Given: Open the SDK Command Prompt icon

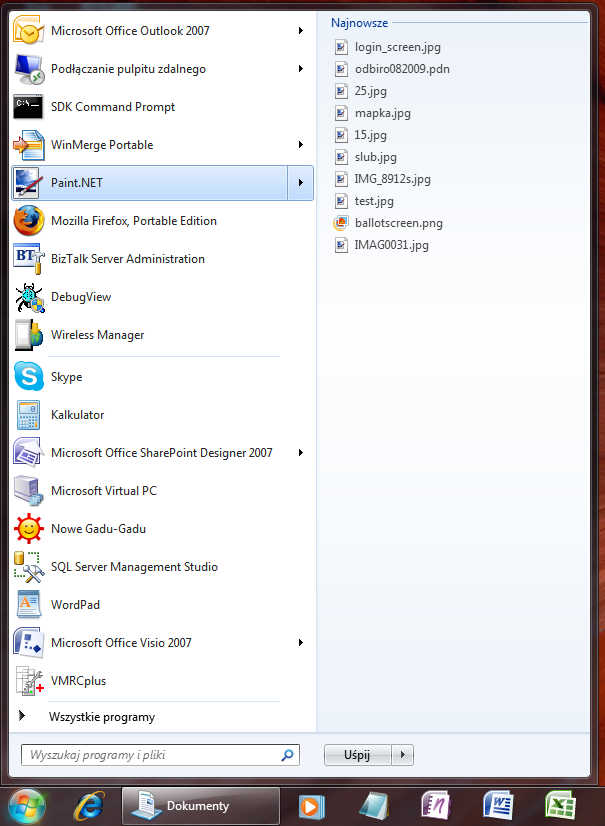Looking at the screenshot, I should click(28, 107).
